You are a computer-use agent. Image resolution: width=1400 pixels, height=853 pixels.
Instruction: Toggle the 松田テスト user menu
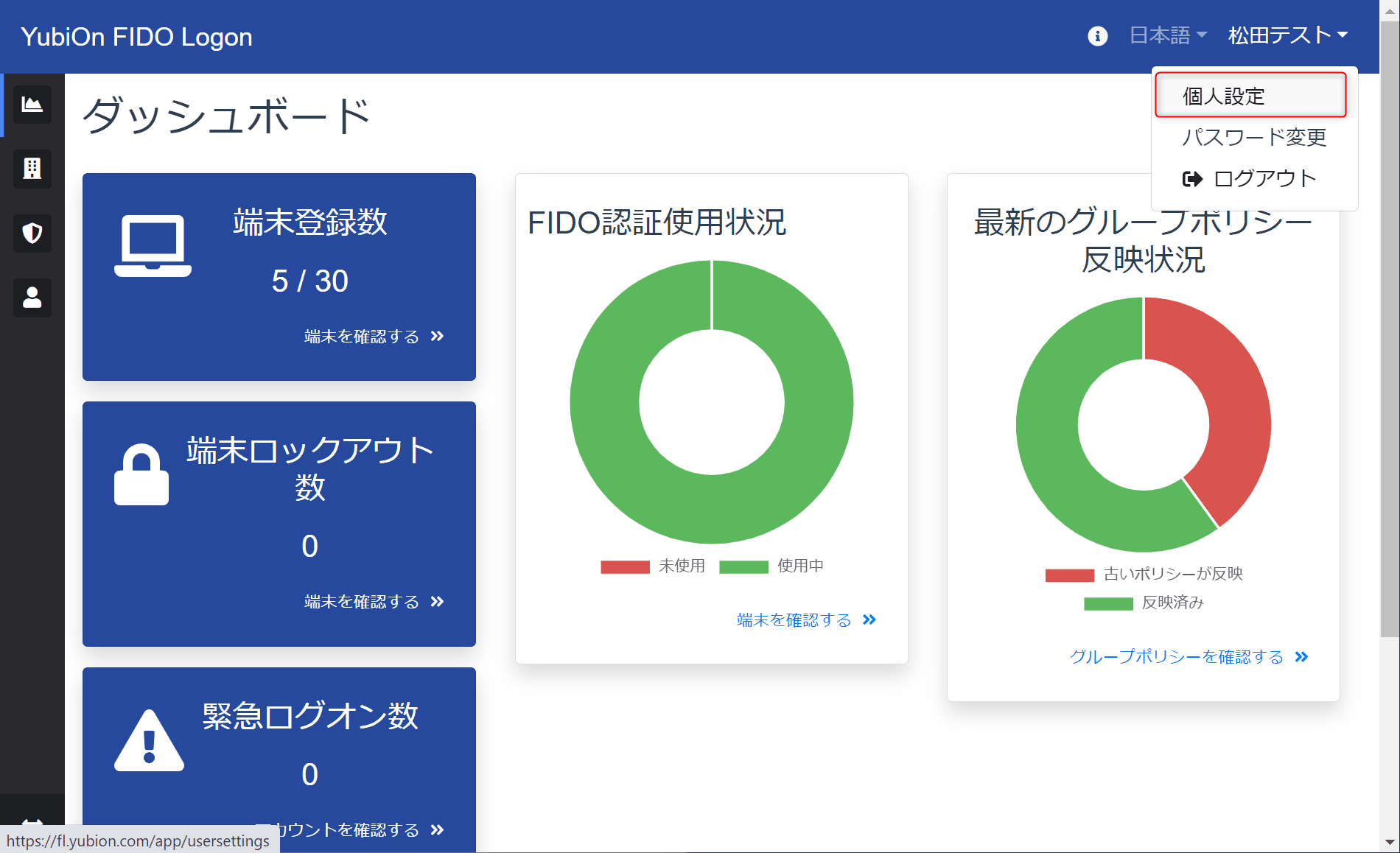1288,35
